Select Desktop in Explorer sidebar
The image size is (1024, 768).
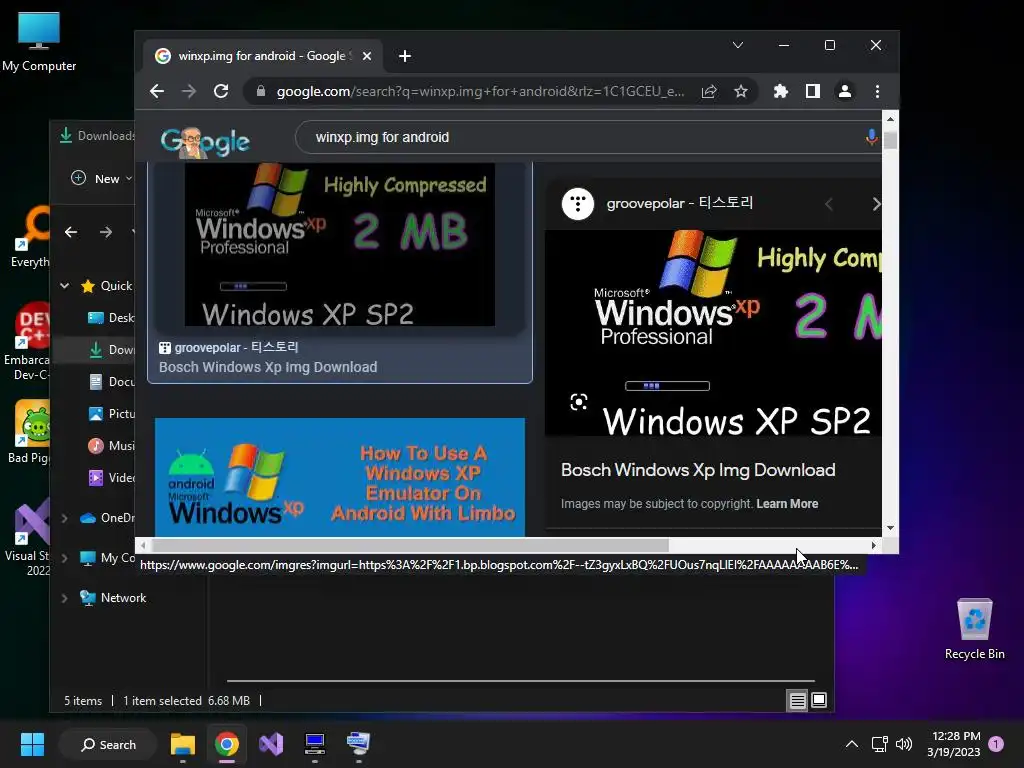111,317
